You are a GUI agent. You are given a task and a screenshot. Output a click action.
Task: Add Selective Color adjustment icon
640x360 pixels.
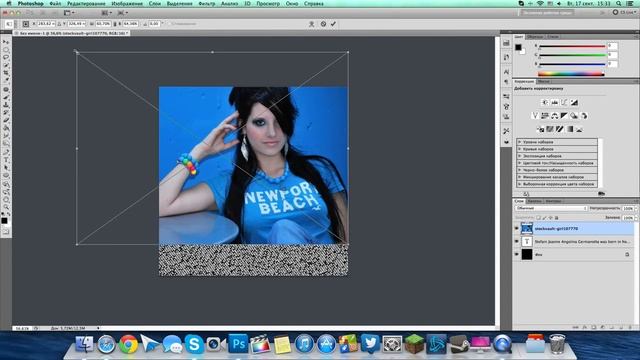(579, 129)
